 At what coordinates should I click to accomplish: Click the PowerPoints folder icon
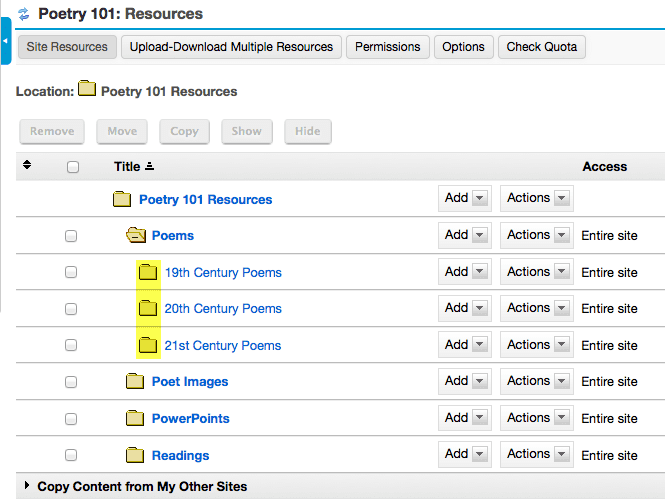point(135,418)
